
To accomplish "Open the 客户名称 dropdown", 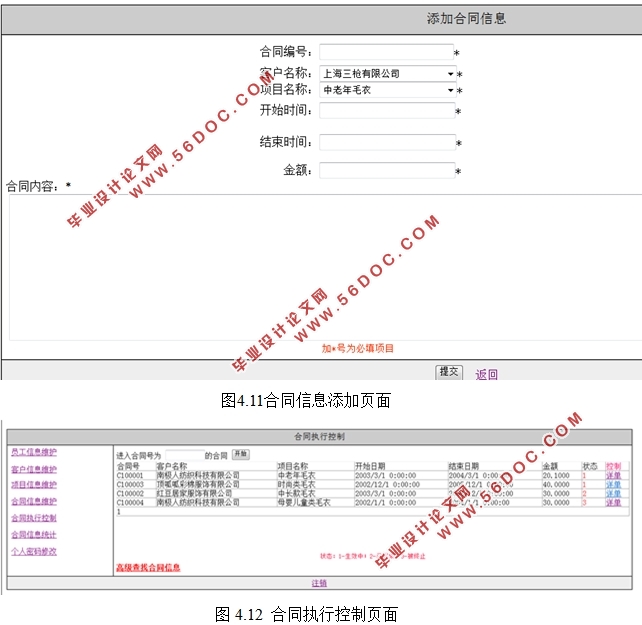I will tap(388, 74).
